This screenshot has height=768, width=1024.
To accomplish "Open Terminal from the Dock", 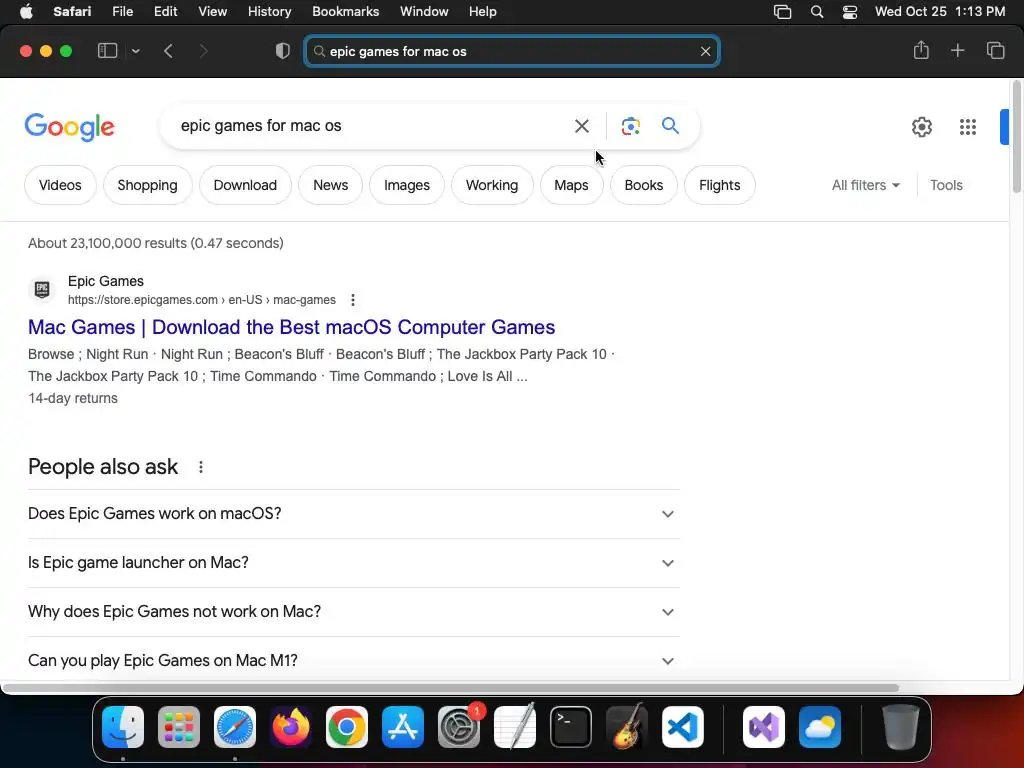I will 571,727.
